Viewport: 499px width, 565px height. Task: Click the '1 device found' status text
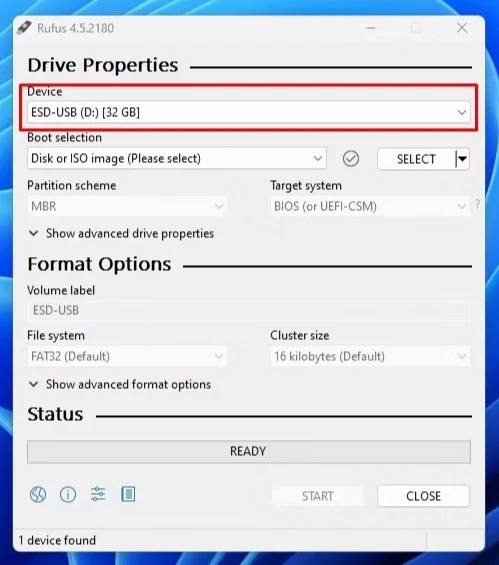click(x=57, y=540)
